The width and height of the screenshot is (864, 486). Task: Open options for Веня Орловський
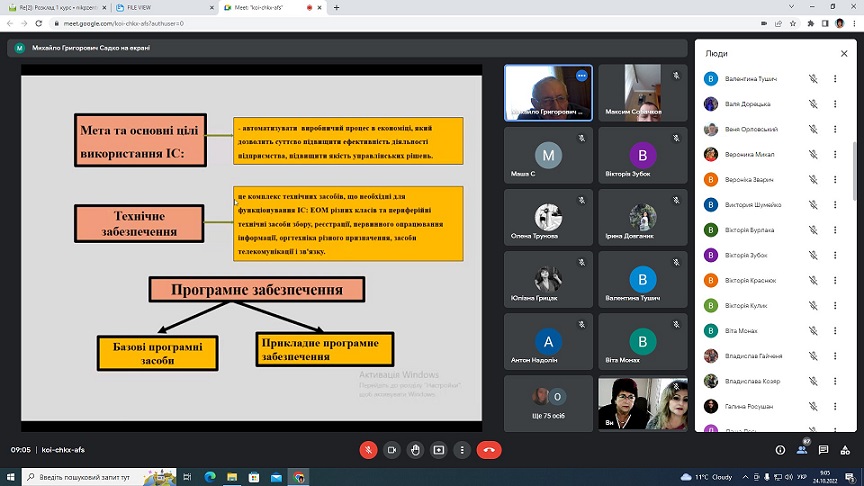click(x=835, y=129)
